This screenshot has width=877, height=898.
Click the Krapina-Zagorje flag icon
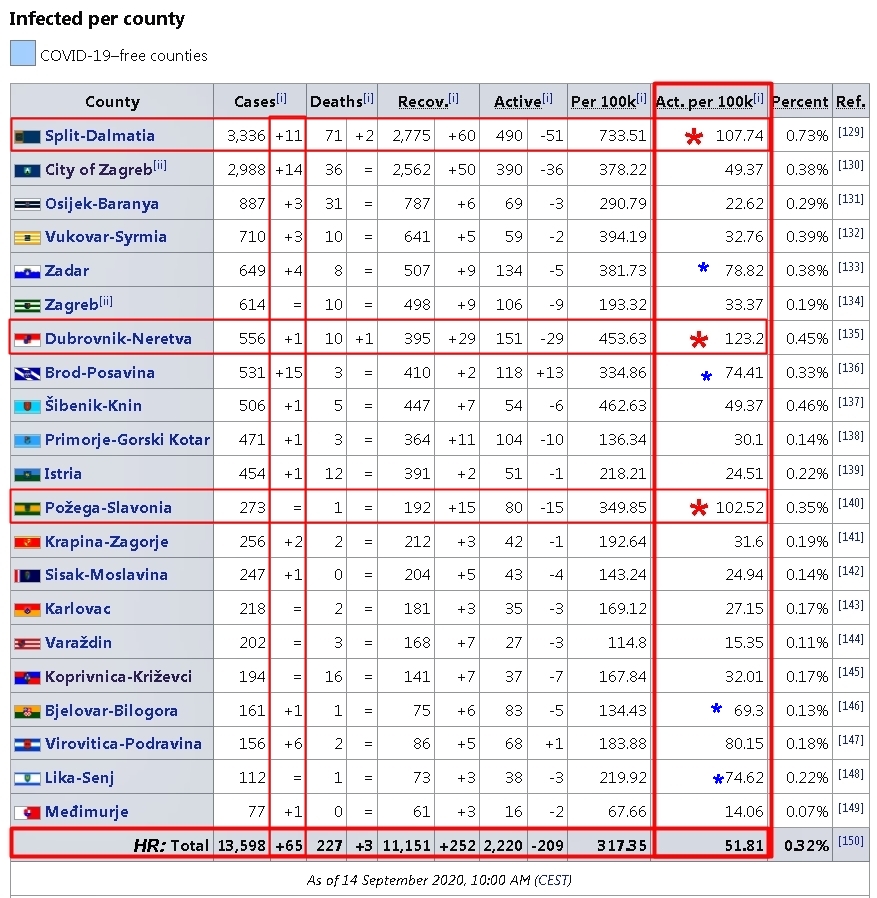pyautogui.click(x=27, y=542)
